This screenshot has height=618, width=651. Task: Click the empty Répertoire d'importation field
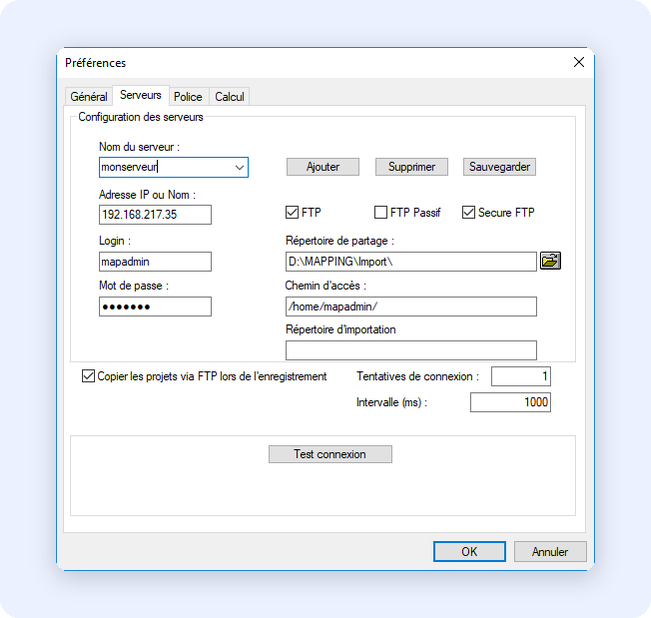[411, 350]
